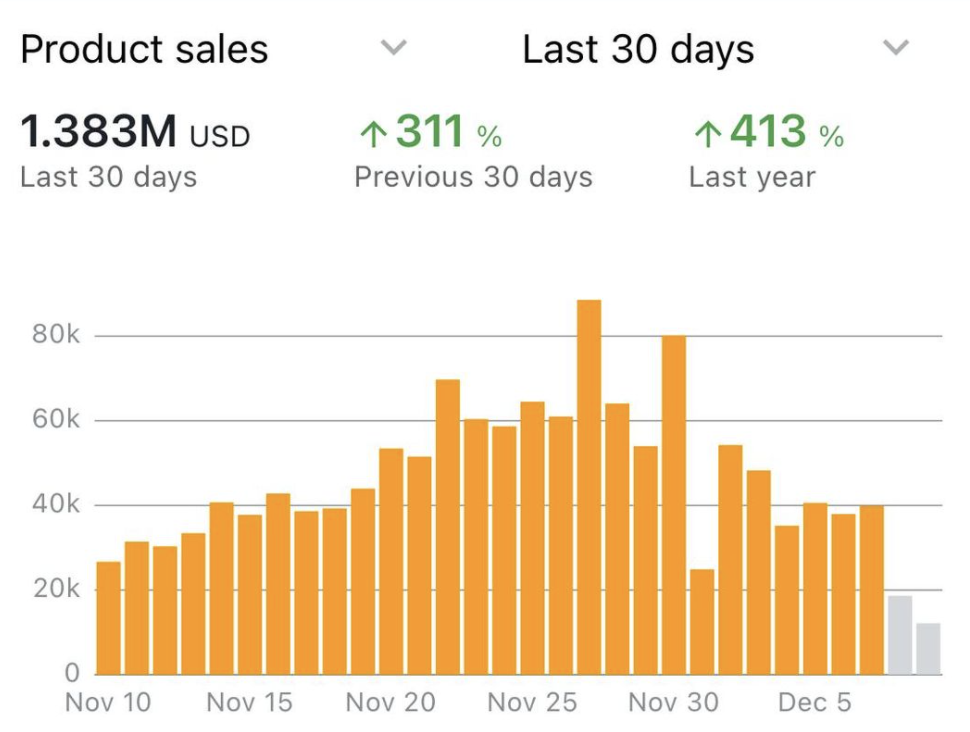Image resolution: width=970 pixels, height=732 pixels.
Task: Select the tallest orange bar in chart
Action: 589,488
